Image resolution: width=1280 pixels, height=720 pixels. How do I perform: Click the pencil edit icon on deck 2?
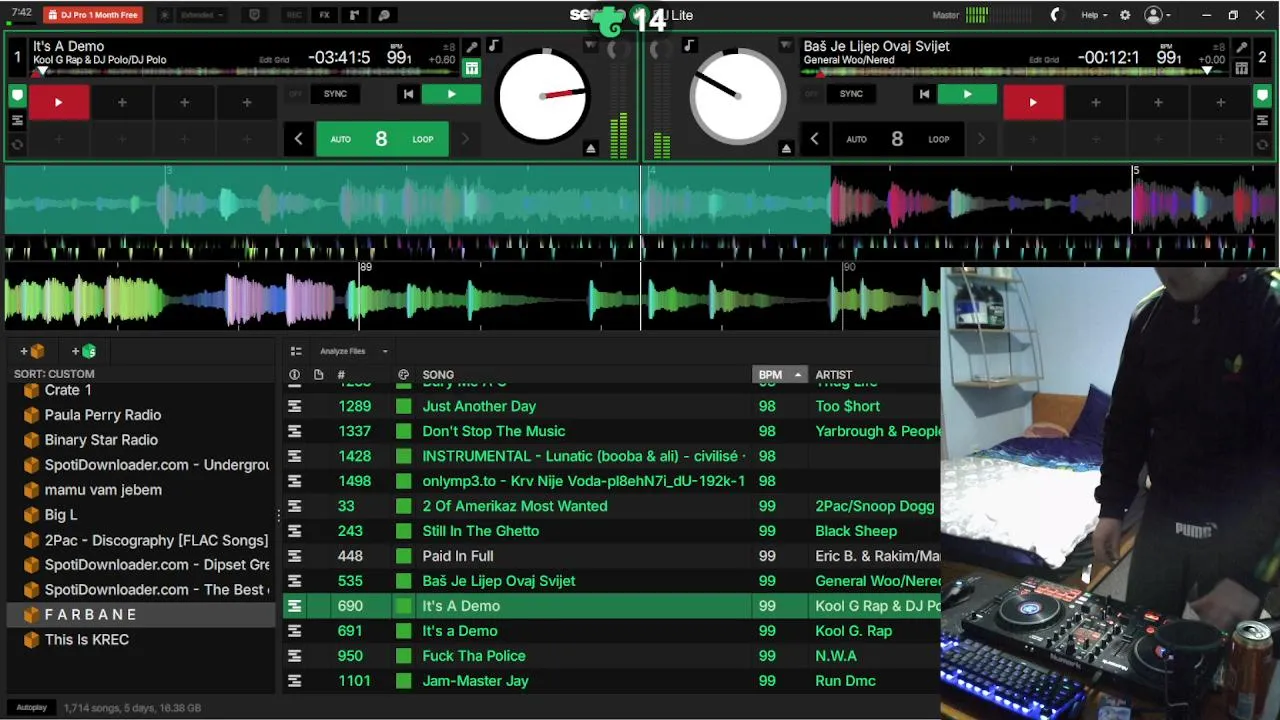pos(1241,47)
